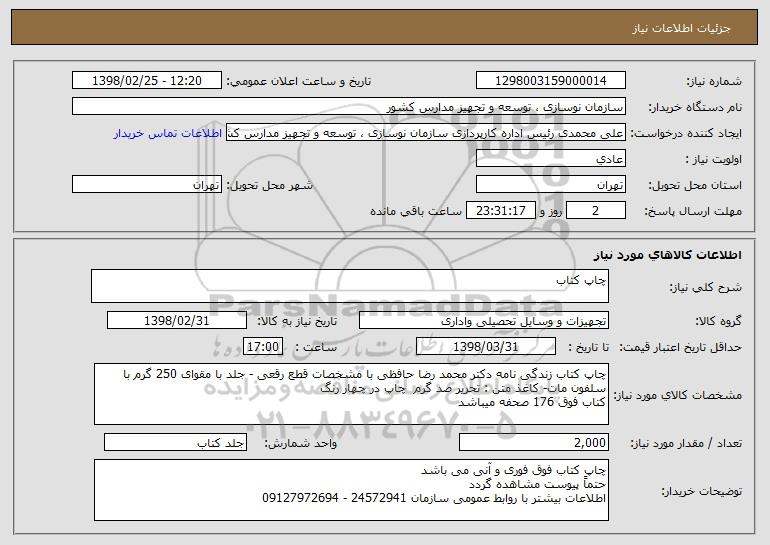
Task: Click the واحد شمارش field جلد کتاب
Action: click(175, 442)
